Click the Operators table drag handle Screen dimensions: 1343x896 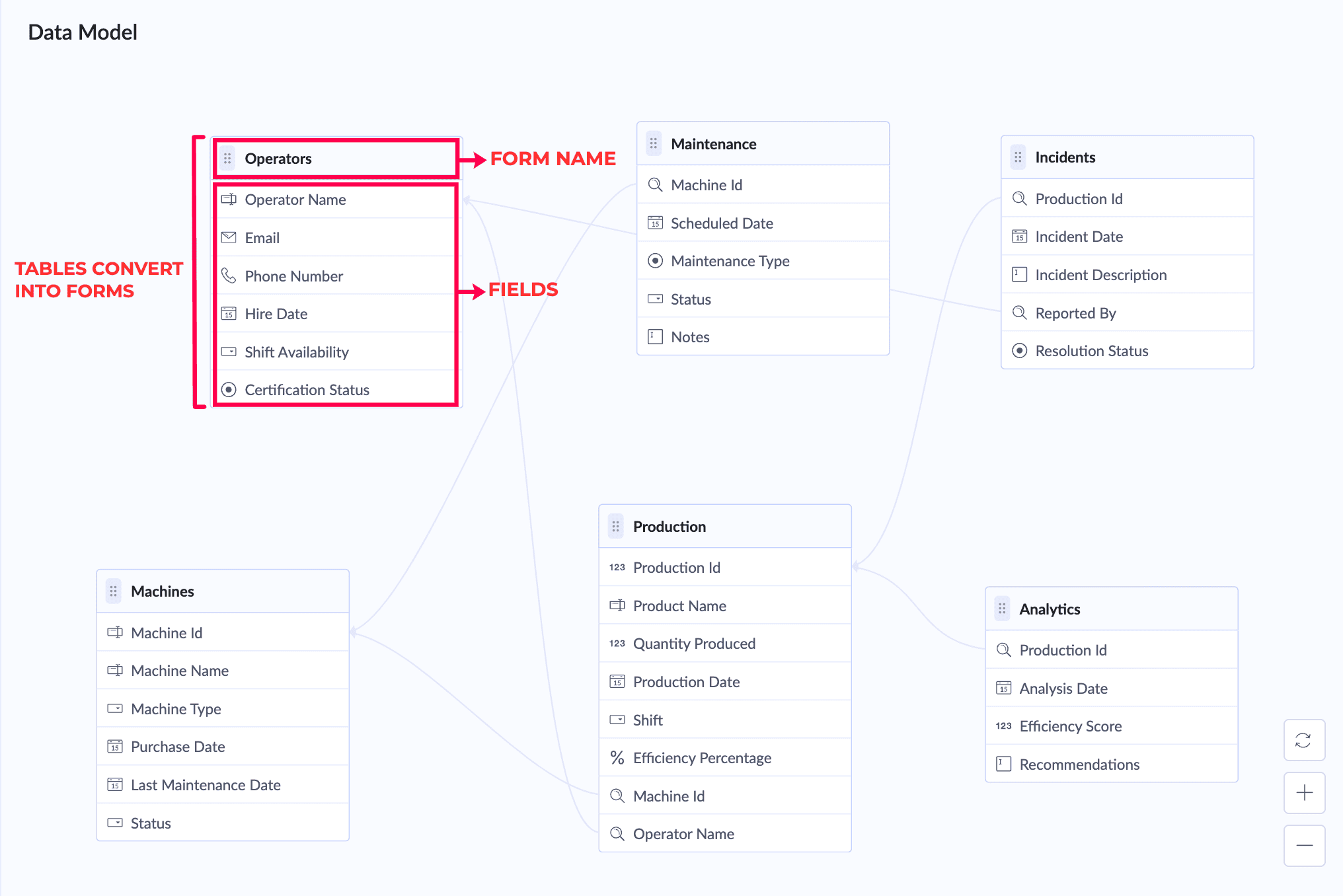pos(227,159)
